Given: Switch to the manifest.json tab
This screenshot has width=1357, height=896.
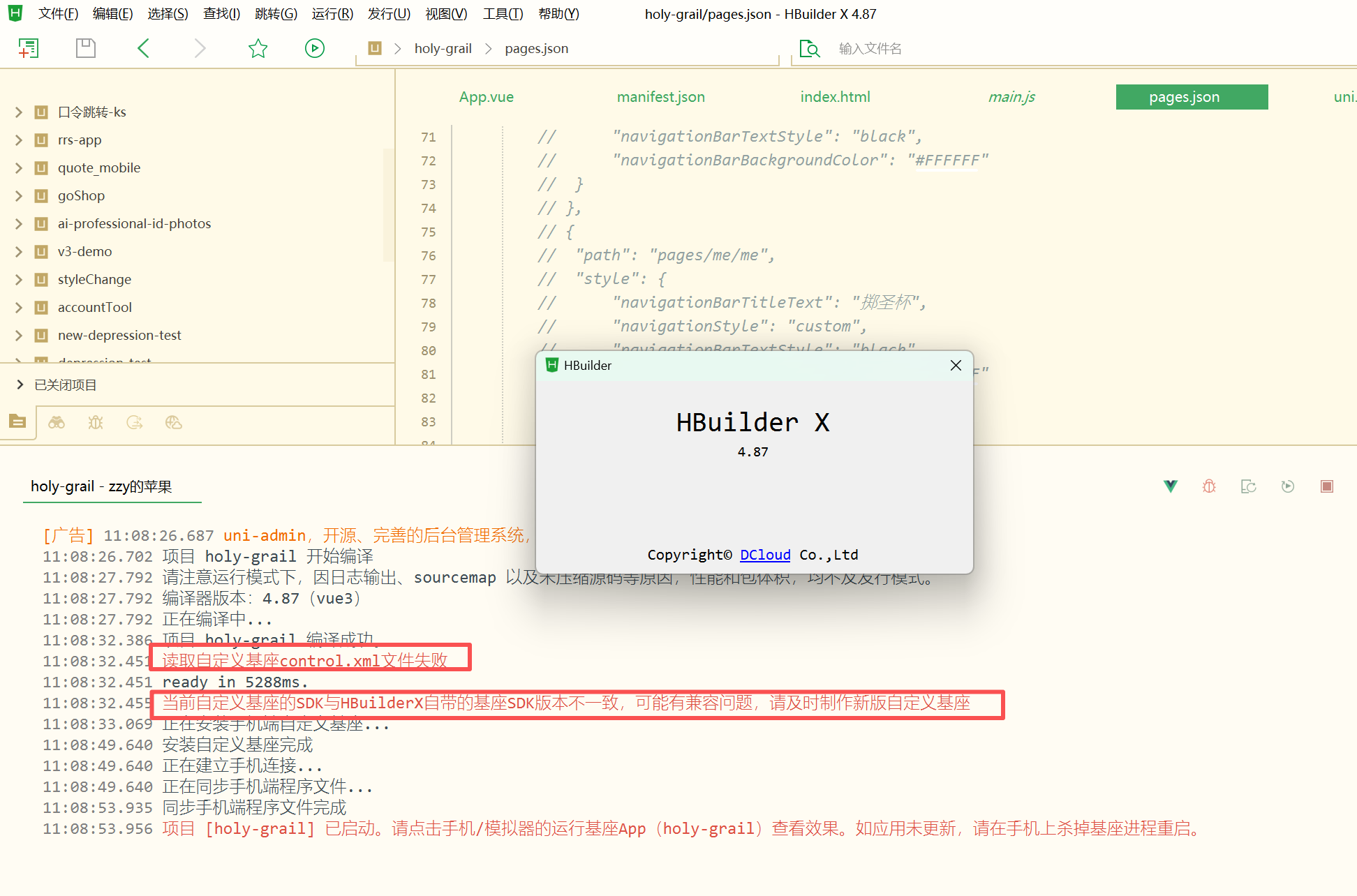Looking at the screenshot, I should [x=660, y=97].
